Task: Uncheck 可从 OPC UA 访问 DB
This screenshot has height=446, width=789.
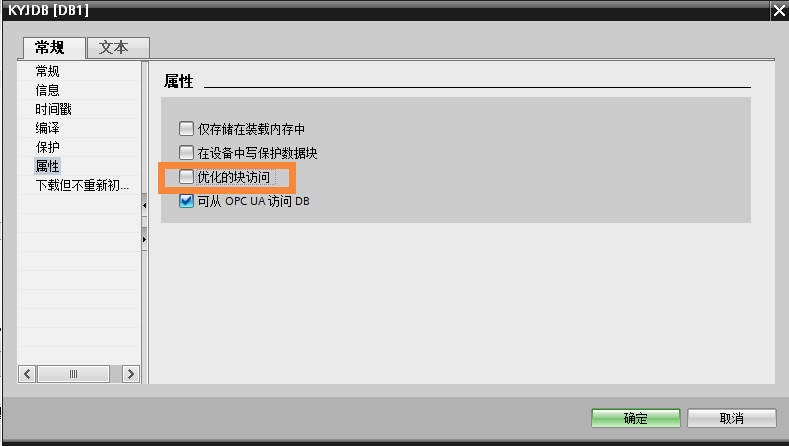Action: (x=186, y=201)
